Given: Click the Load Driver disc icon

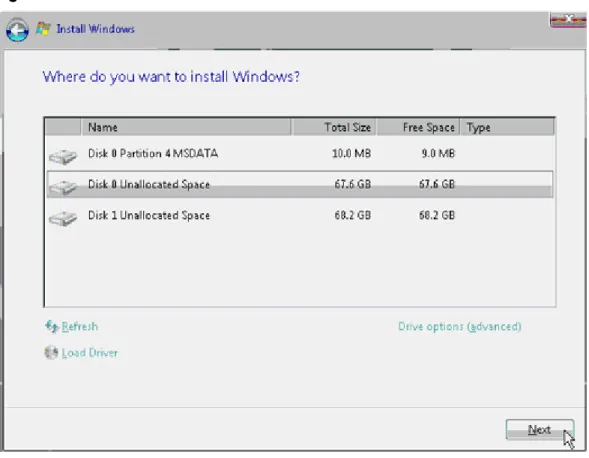Looking at the screenshot, I should 51,352.
